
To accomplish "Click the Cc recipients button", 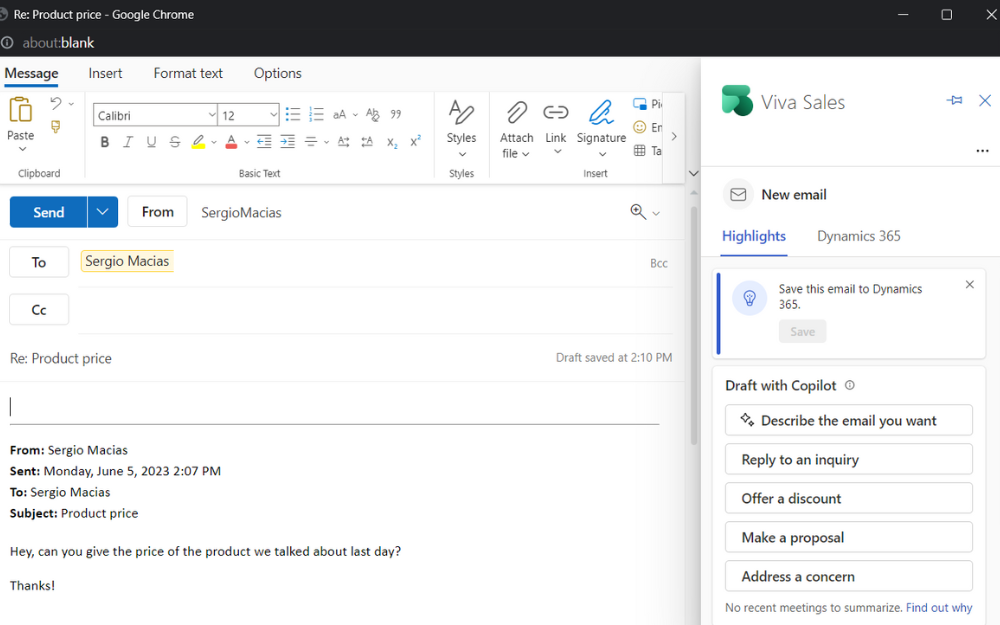I will click(39, 310).
